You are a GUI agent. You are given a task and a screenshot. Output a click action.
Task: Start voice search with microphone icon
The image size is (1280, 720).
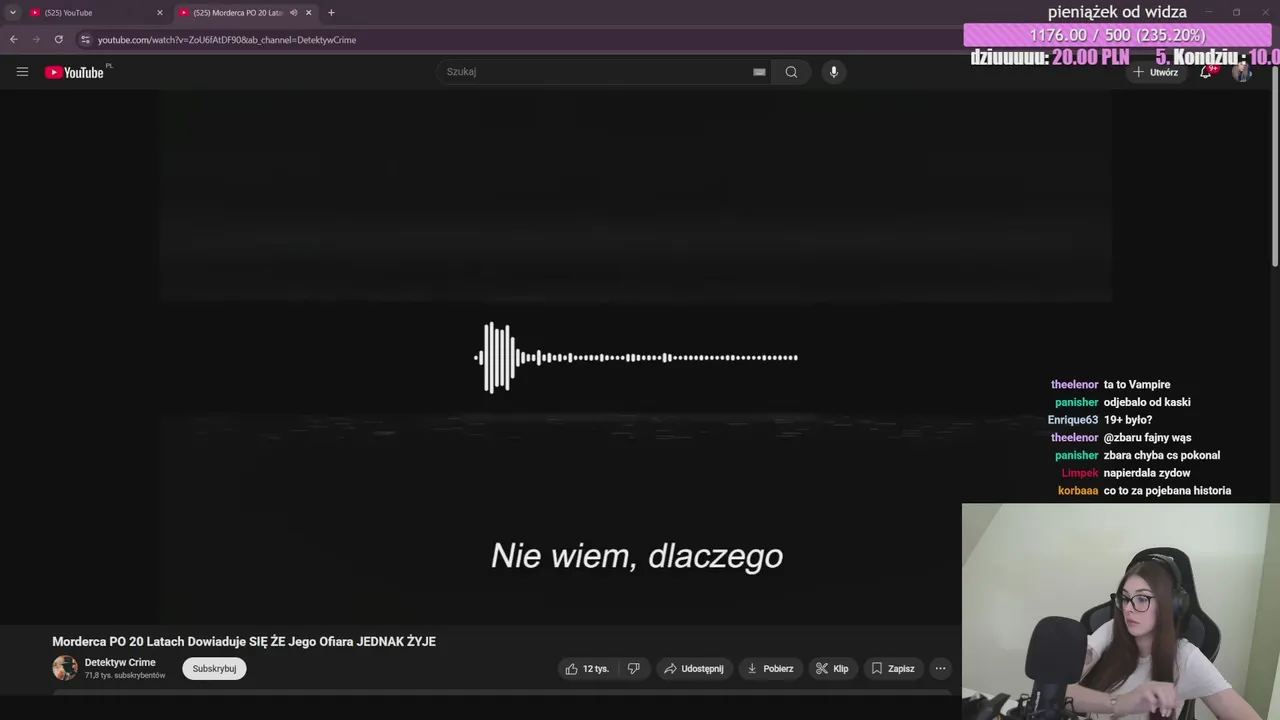[834, 72]
